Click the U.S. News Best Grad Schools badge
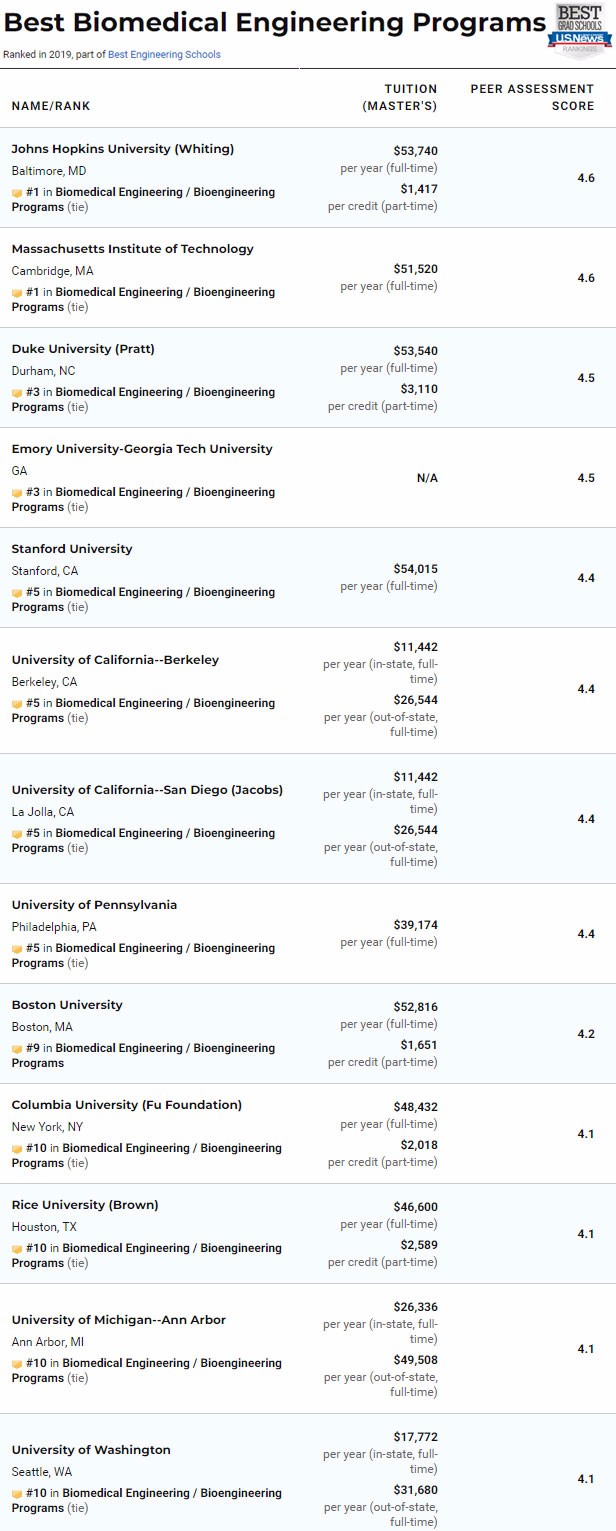Image resolution: width=616 pixels, height=1531 pixels. (580, 28)
